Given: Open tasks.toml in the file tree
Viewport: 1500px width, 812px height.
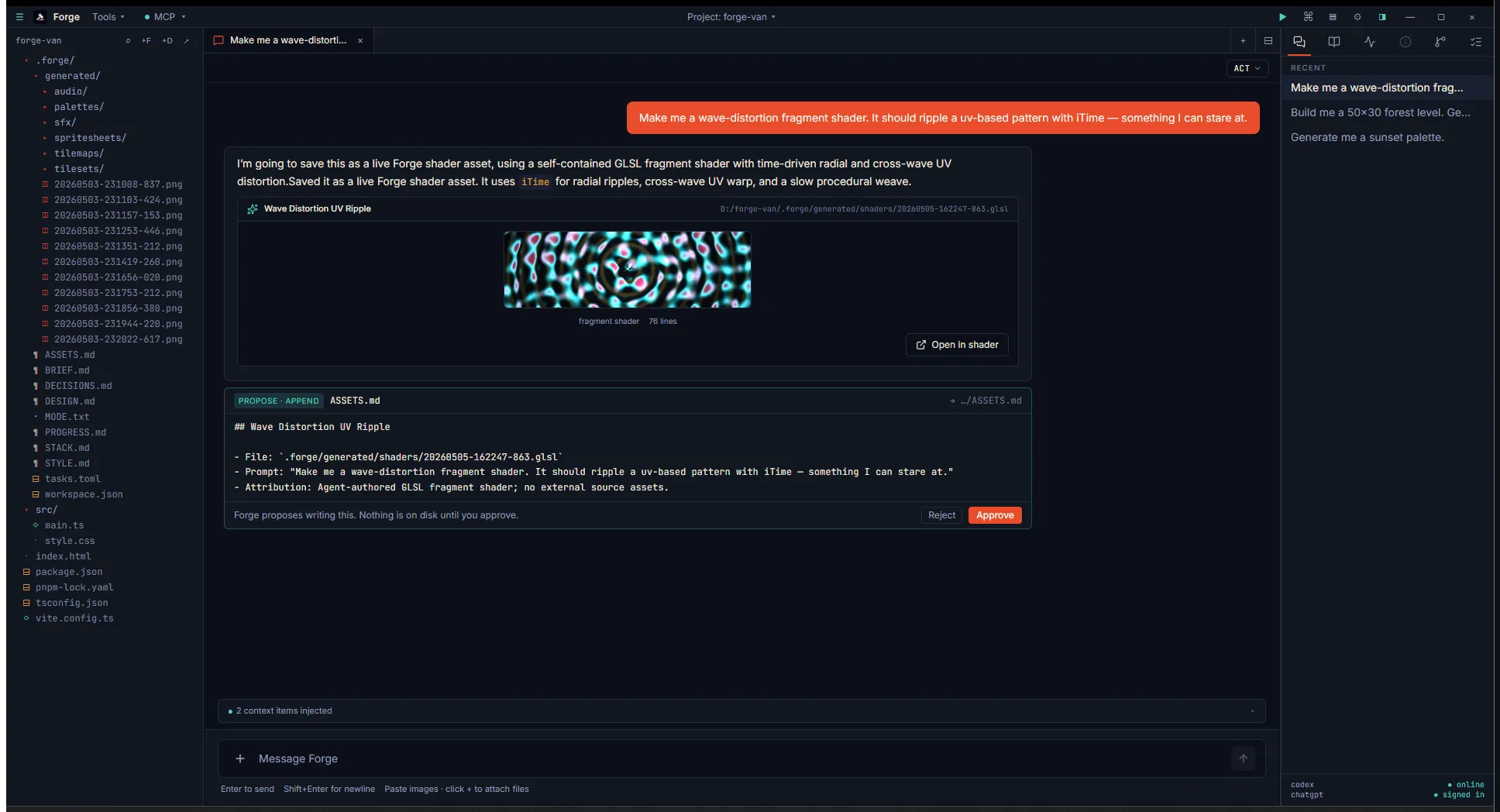Looking at the screenshot, I should point(72,479).
